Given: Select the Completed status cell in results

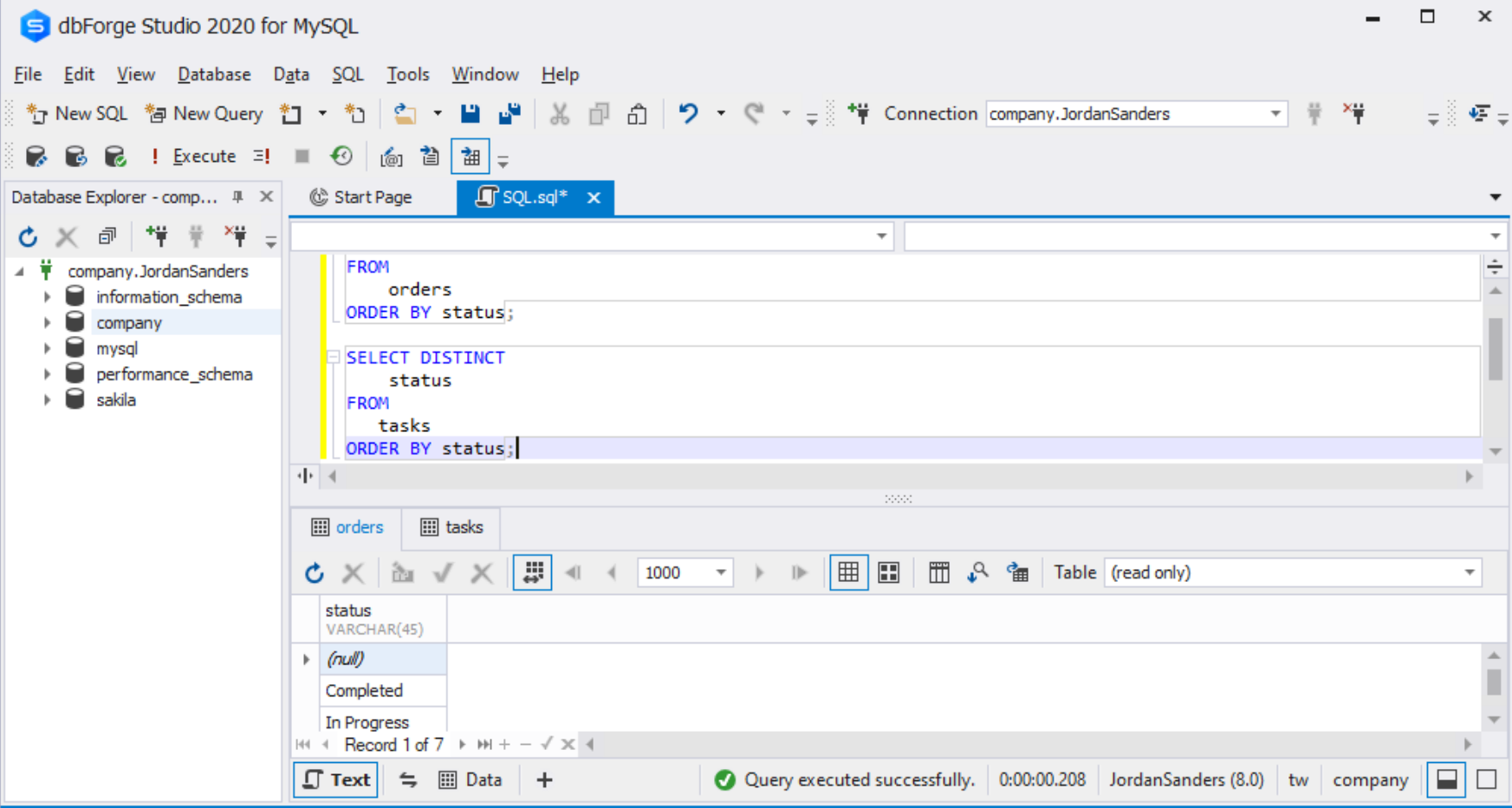Looking at the screenshot, I should point(365,690).
